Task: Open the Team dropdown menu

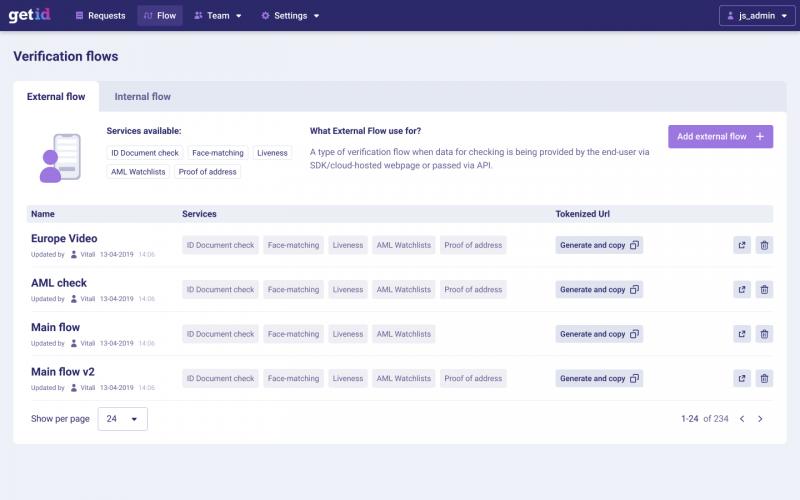Action: click(x=217, y=16)
